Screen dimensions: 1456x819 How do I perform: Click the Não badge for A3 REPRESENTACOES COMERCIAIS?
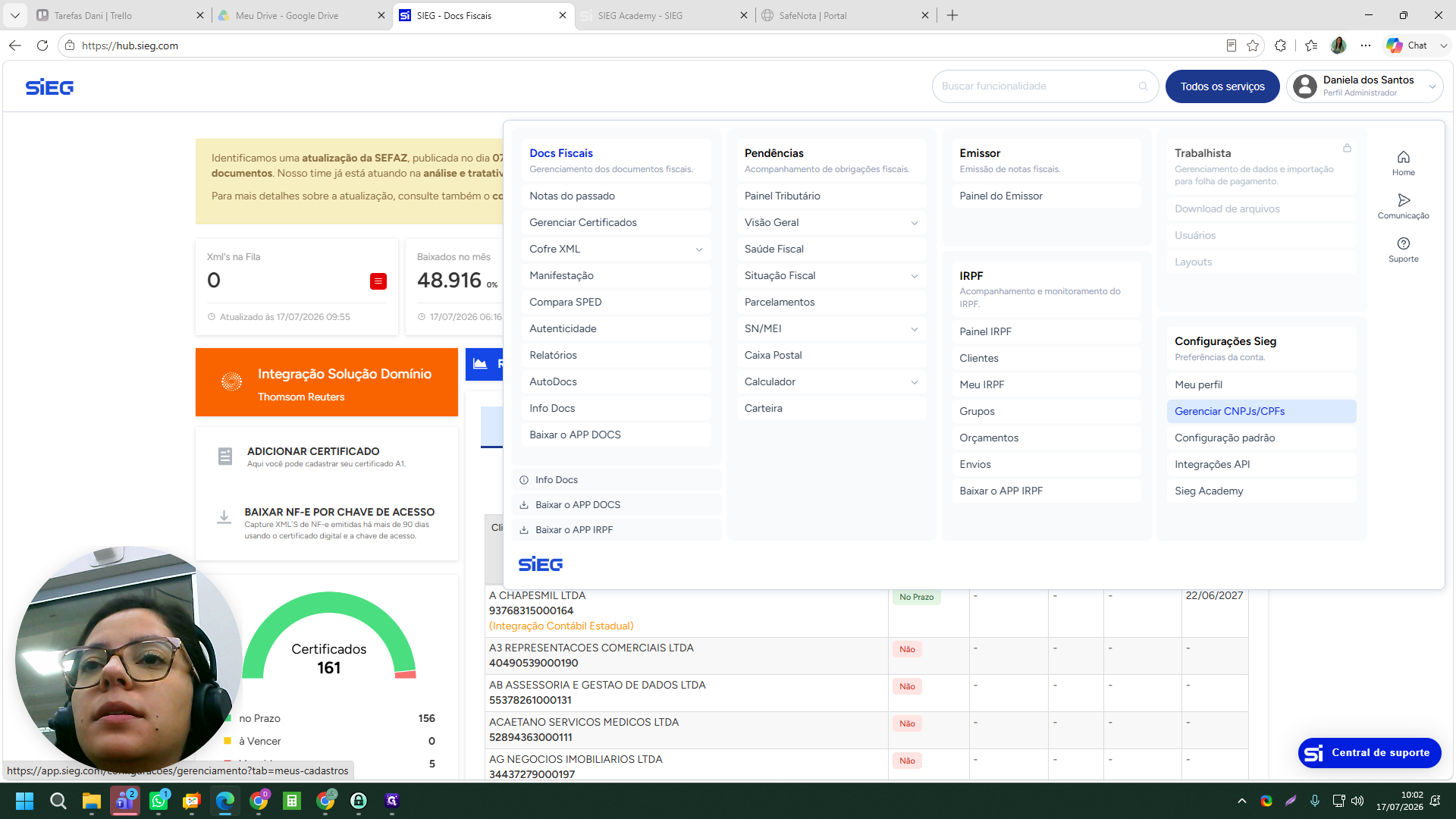pos(907,650)
